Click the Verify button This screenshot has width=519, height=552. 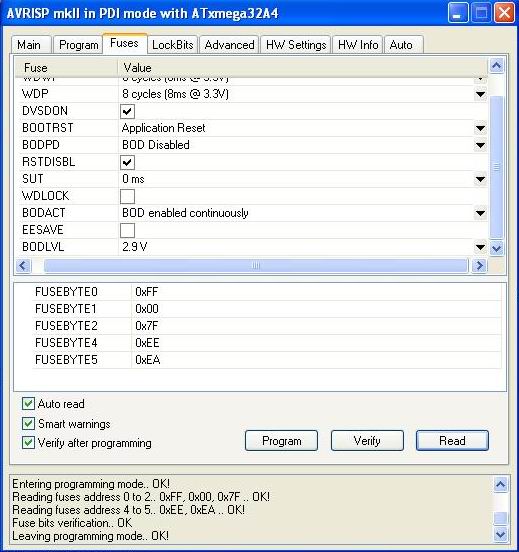(367, 440)
